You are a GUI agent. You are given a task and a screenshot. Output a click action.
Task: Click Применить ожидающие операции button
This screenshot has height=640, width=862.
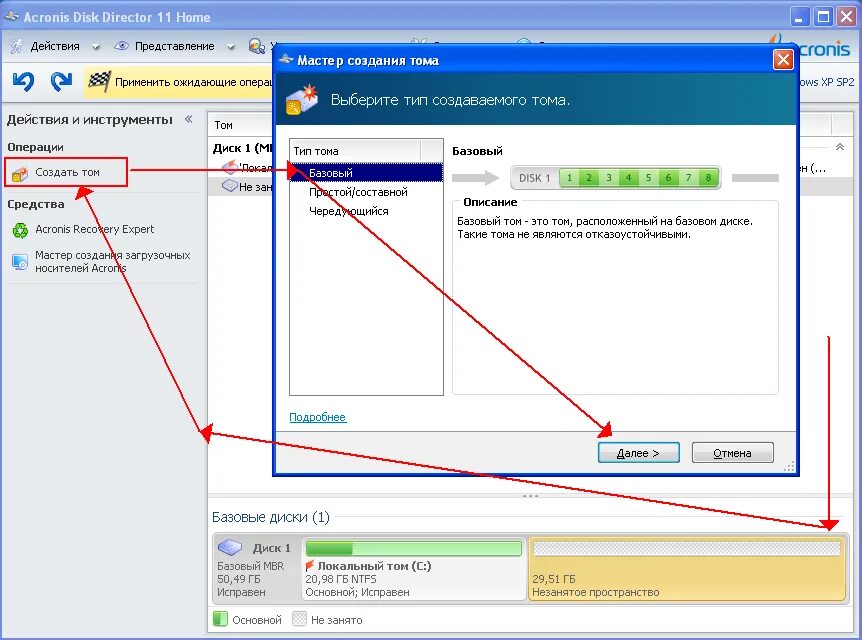tap(179, 82)
